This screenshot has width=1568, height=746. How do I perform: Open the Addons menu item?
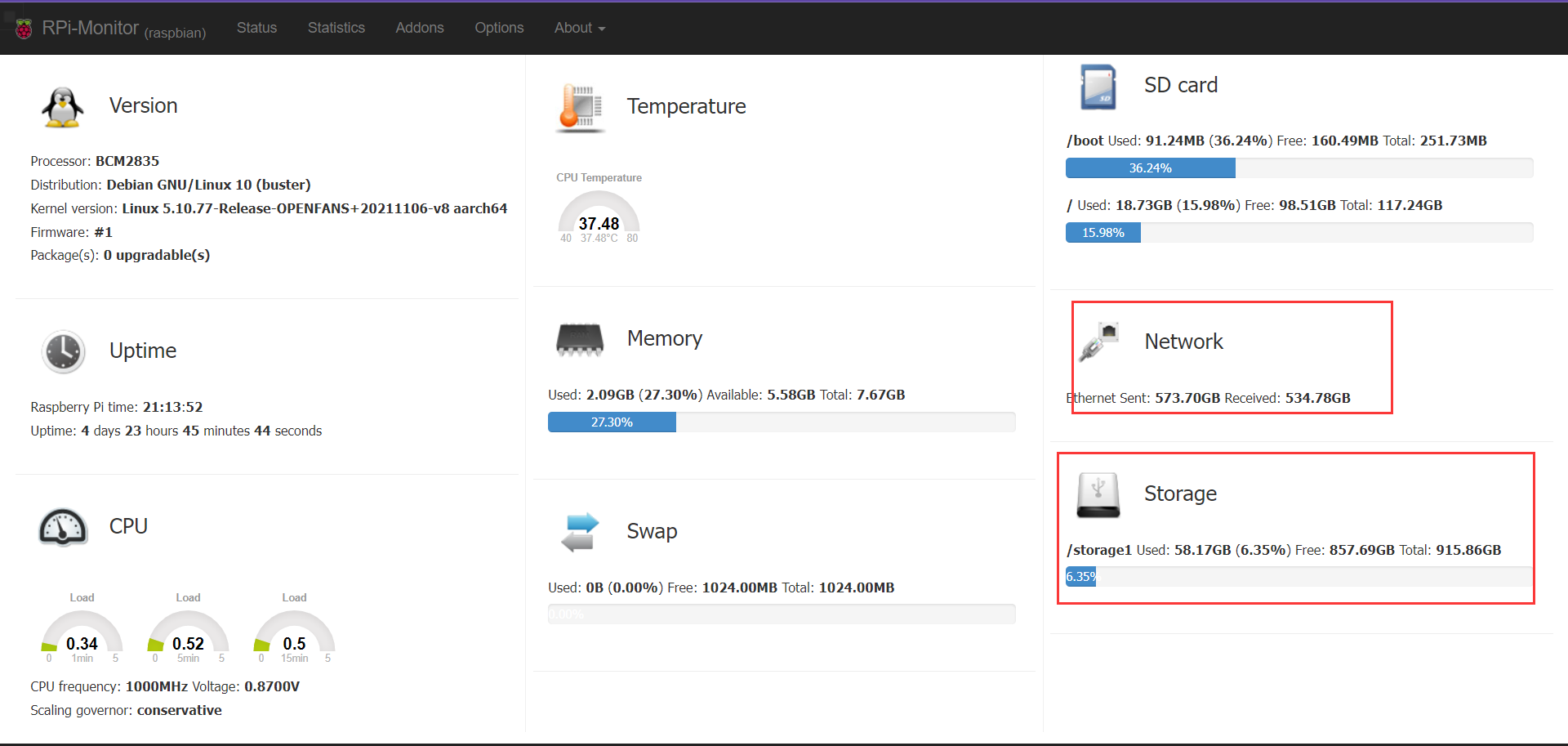tap(419, 28)
